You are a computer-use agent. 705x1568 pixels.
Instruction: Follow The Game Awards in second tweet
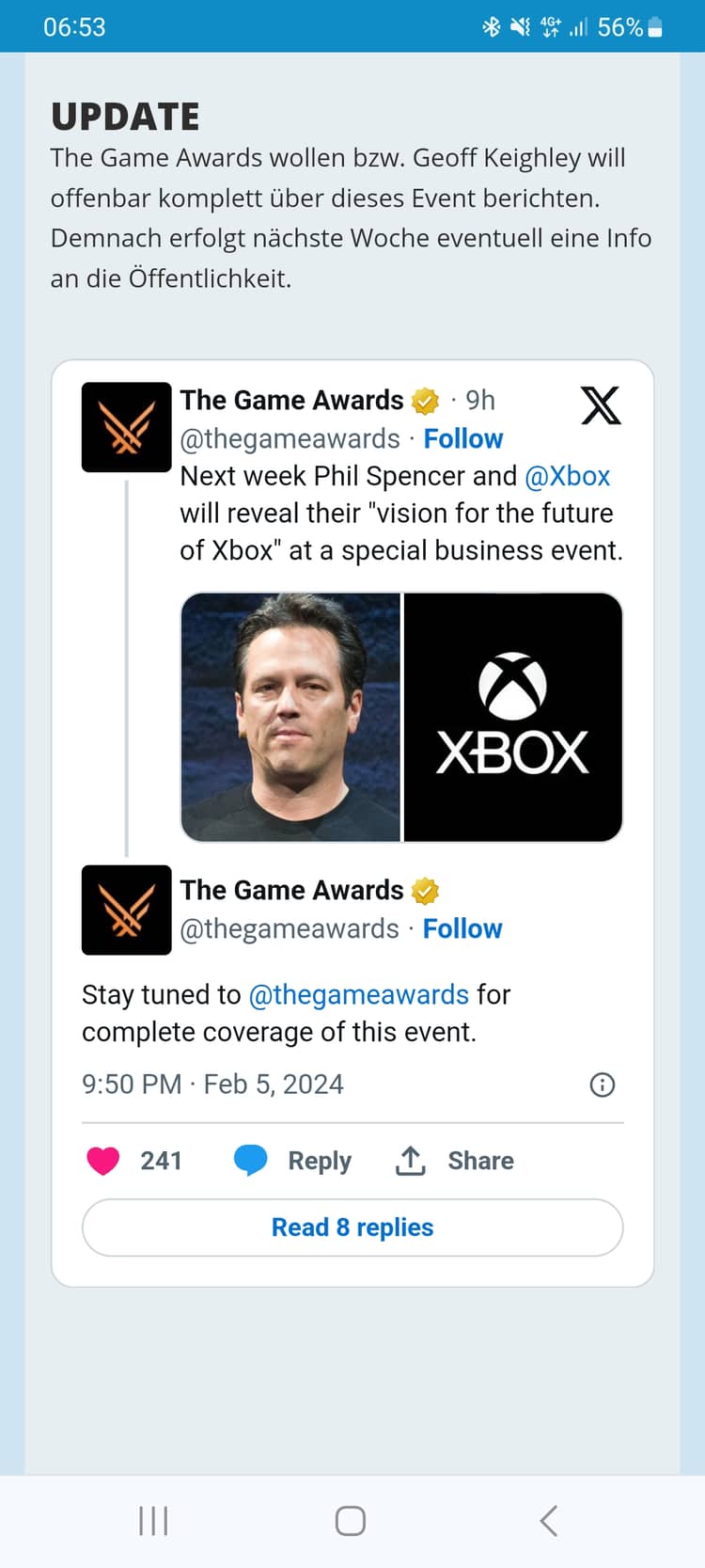pos(462,928)
